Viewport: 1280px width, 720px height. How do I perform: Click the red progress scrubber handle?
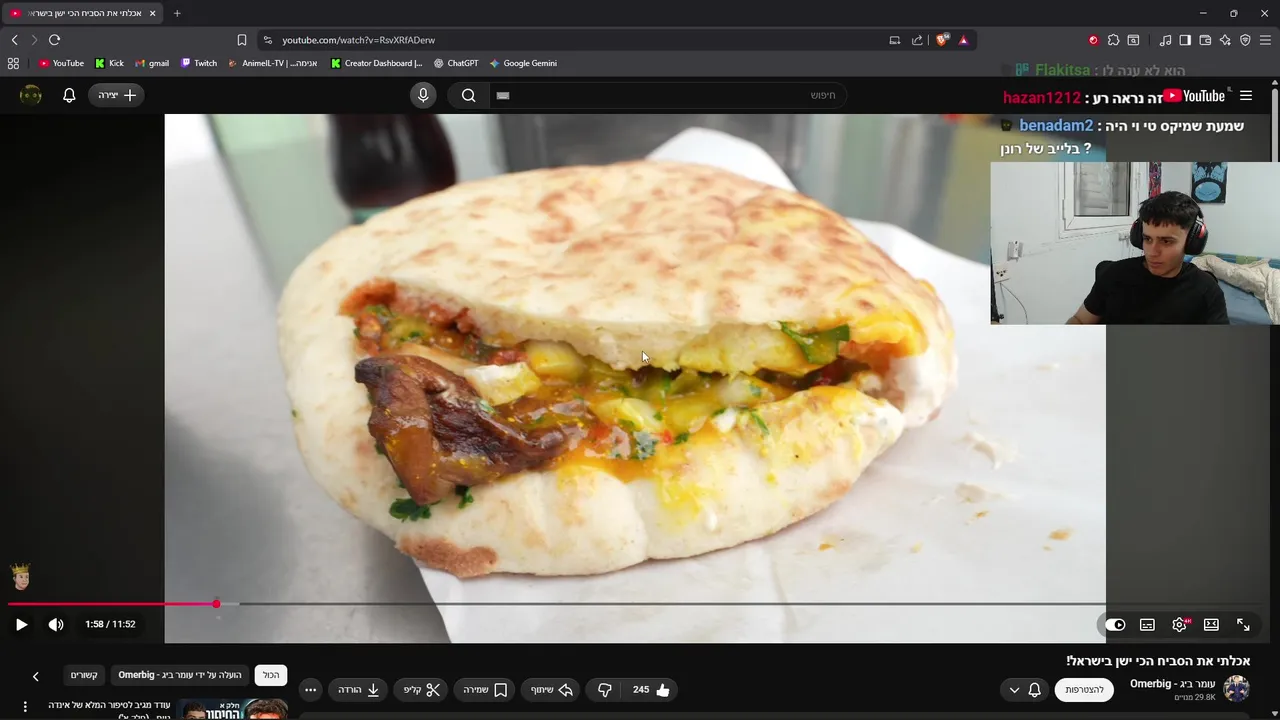pyautogui.click(x=216, y=604)
